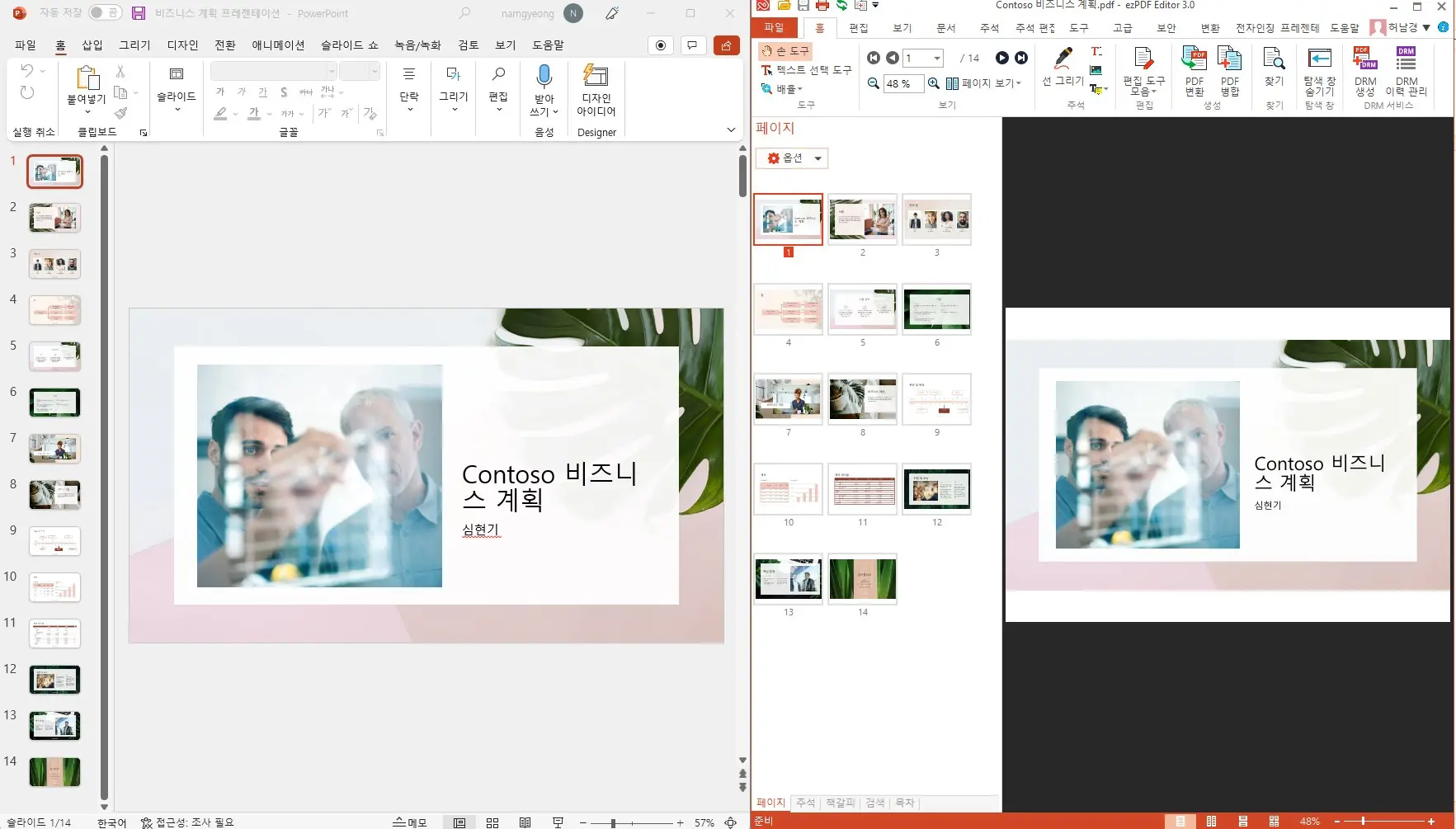Click the Format Painter brush icon
The image size is (1456, 829).
tap(120, 113)
